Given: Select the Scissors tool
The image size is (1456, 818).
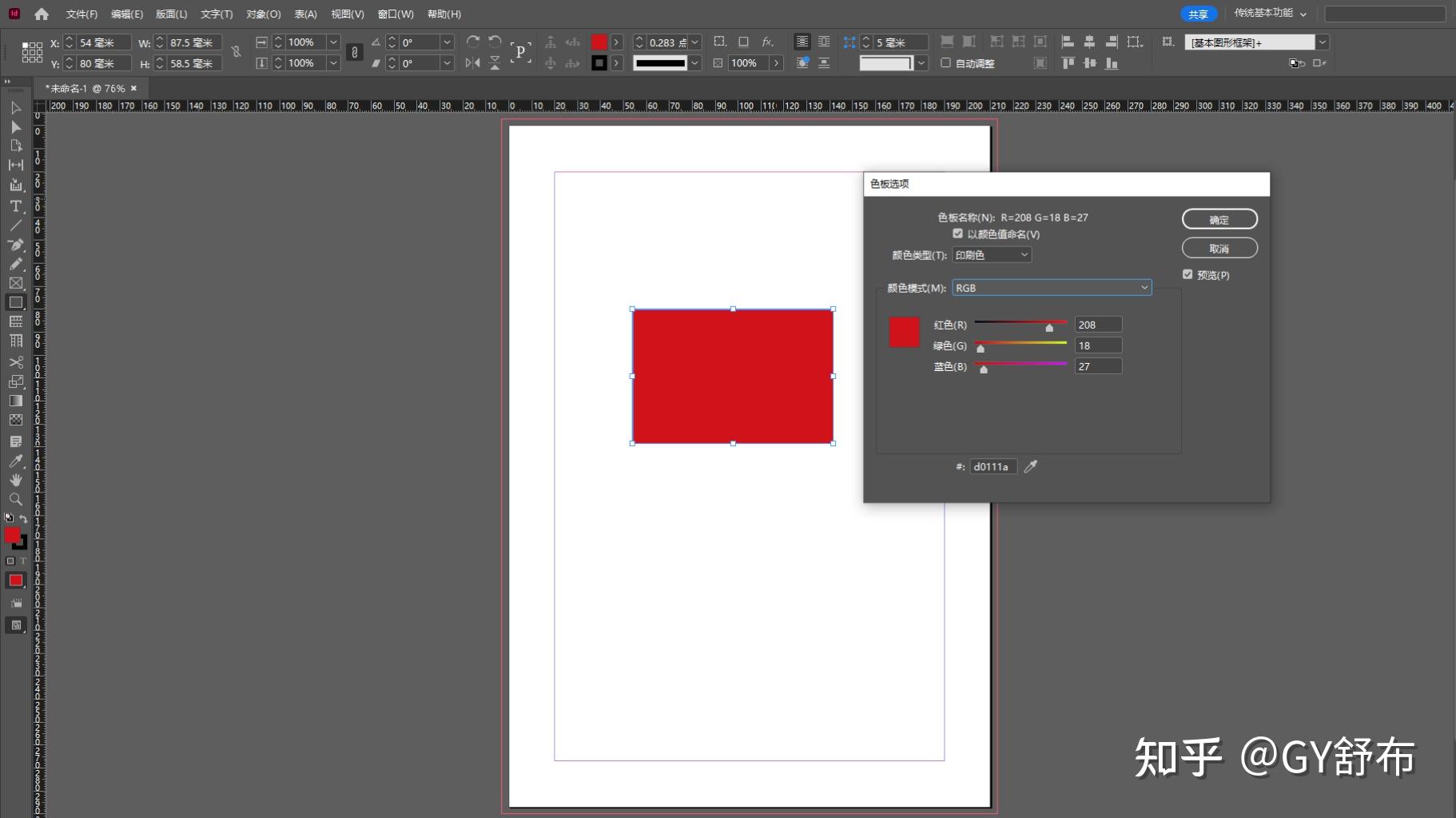Looking at the screenshot, I should click(14, 362).
